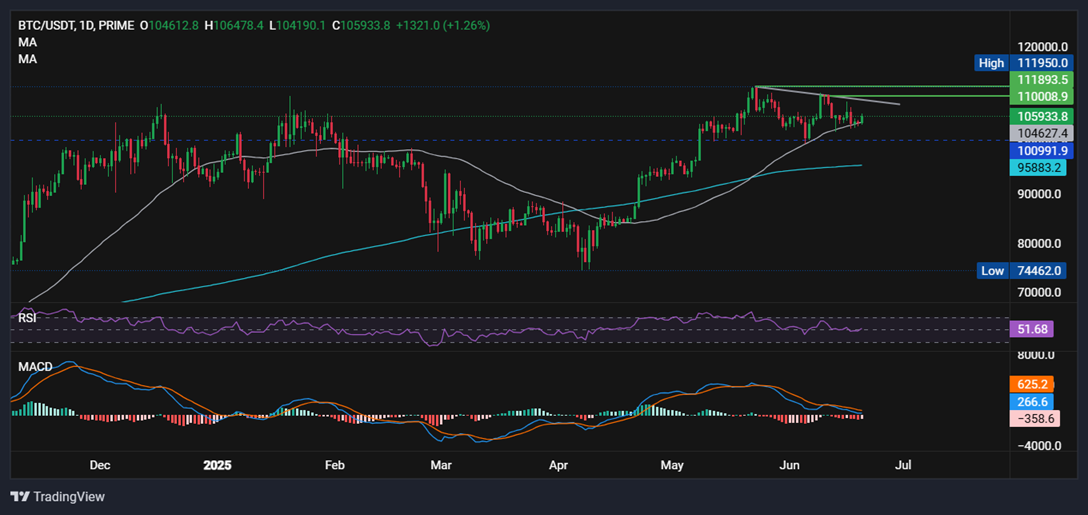Select the MACD histogram value -358.6

click(1030, 418)
